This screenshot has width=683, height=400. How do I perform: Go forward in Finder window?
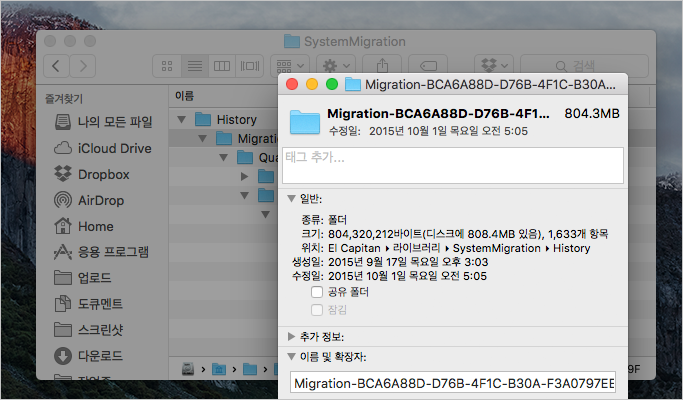[83, 66]
